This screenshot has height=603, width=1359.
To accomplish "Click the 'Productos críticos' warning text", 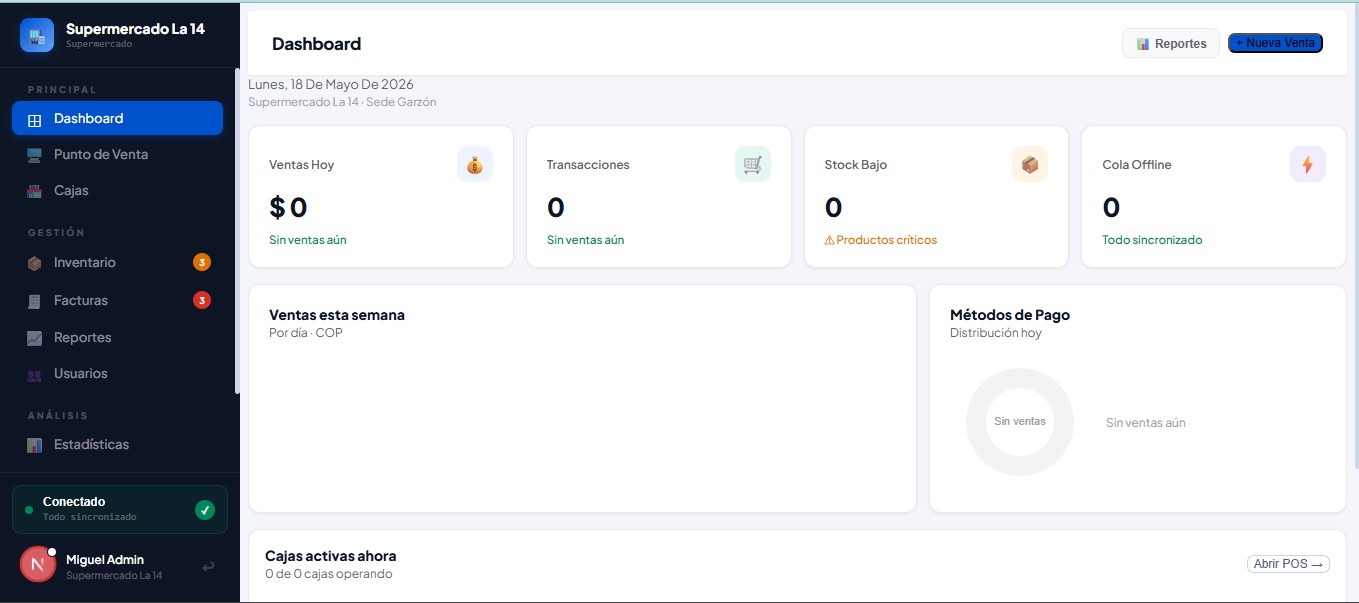I will pos(881,240).
